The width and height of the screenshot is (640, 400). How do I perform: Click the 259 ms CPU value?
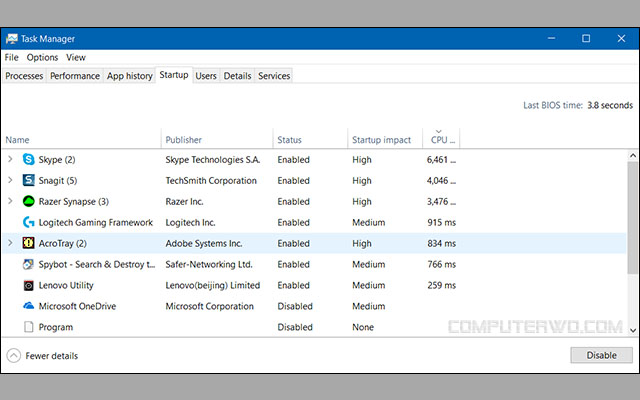pos(442,285)
